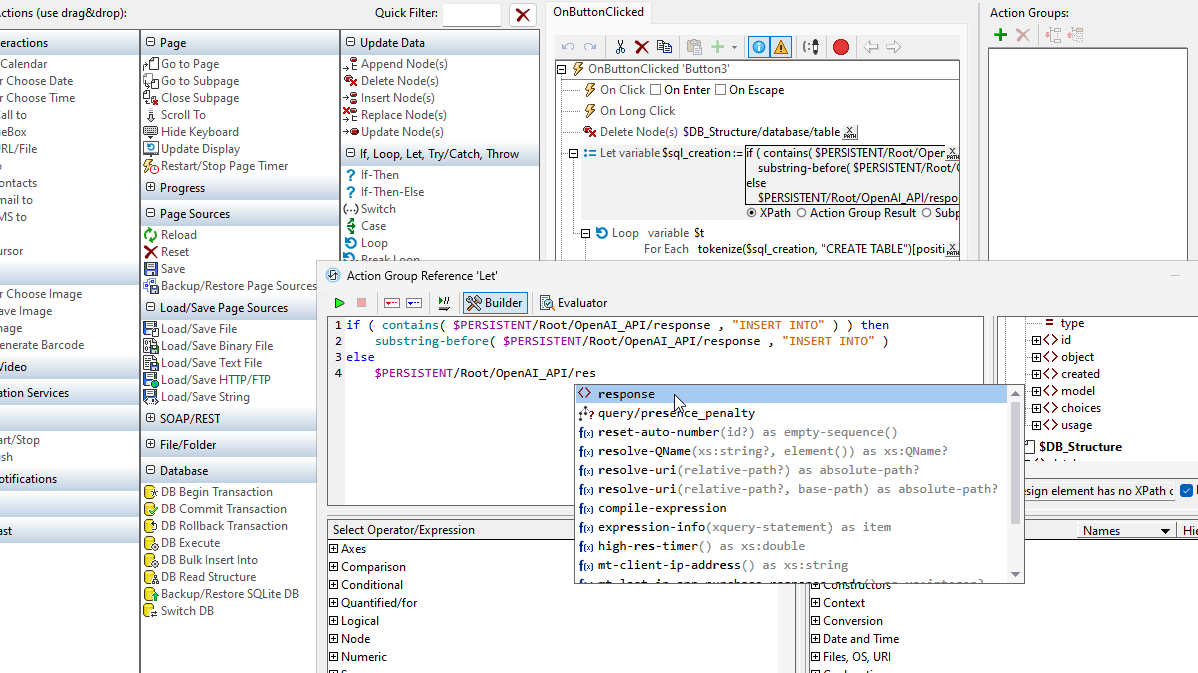Add a new action with the green plus icon

pos(716,46)
